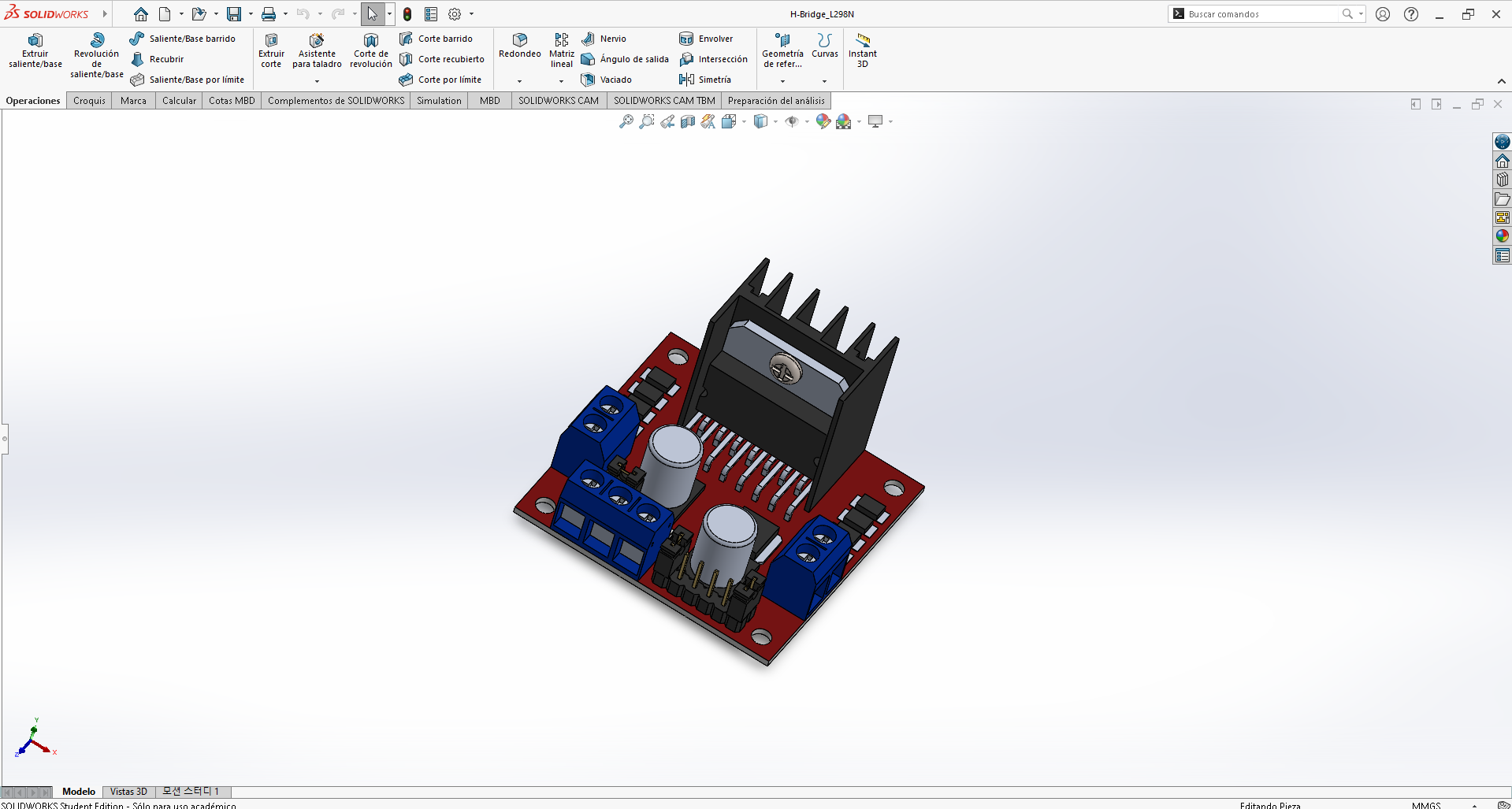Click the Extruir saliente/base tool

tap(35, 51)
